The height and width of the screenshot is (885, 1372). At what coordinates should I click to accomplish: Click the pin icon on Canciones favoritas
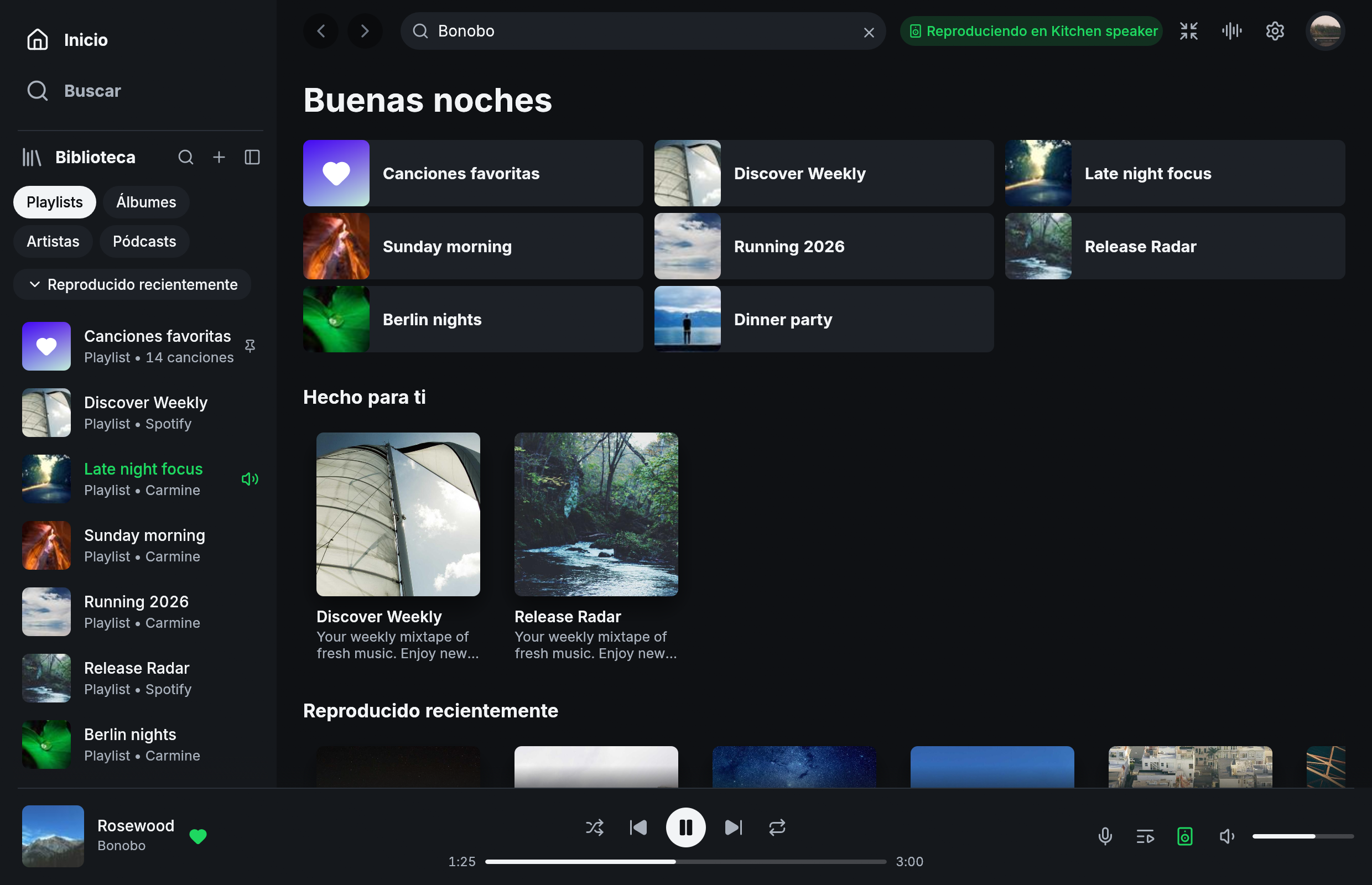pyautogui.click(x=250, y=346)
